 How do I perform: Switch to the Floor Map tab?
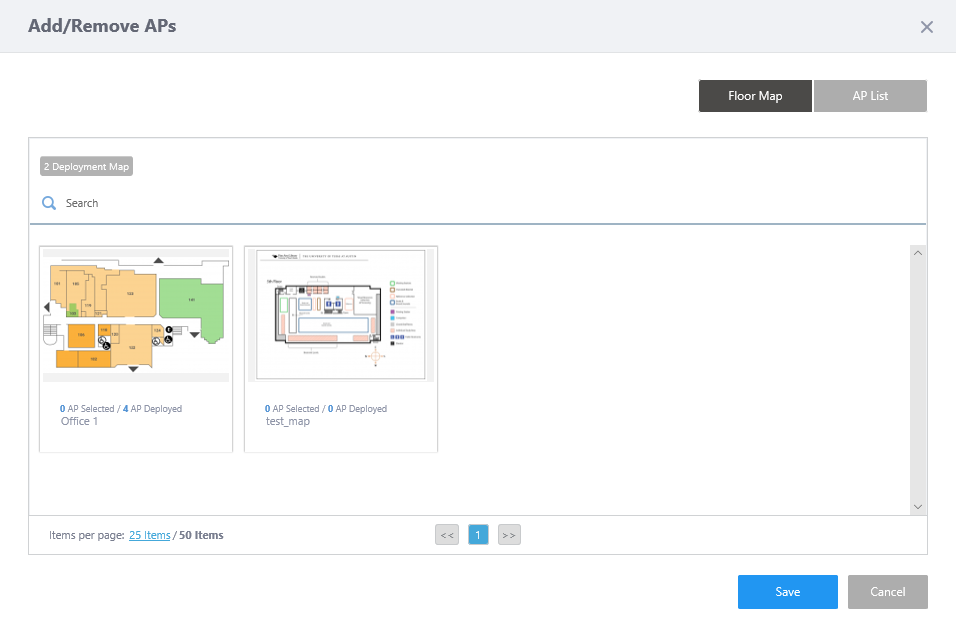pos(755,96)
